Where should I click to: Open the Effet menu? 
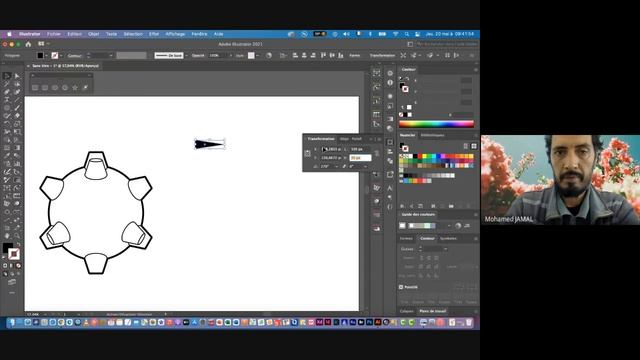[x=154, y=34]
